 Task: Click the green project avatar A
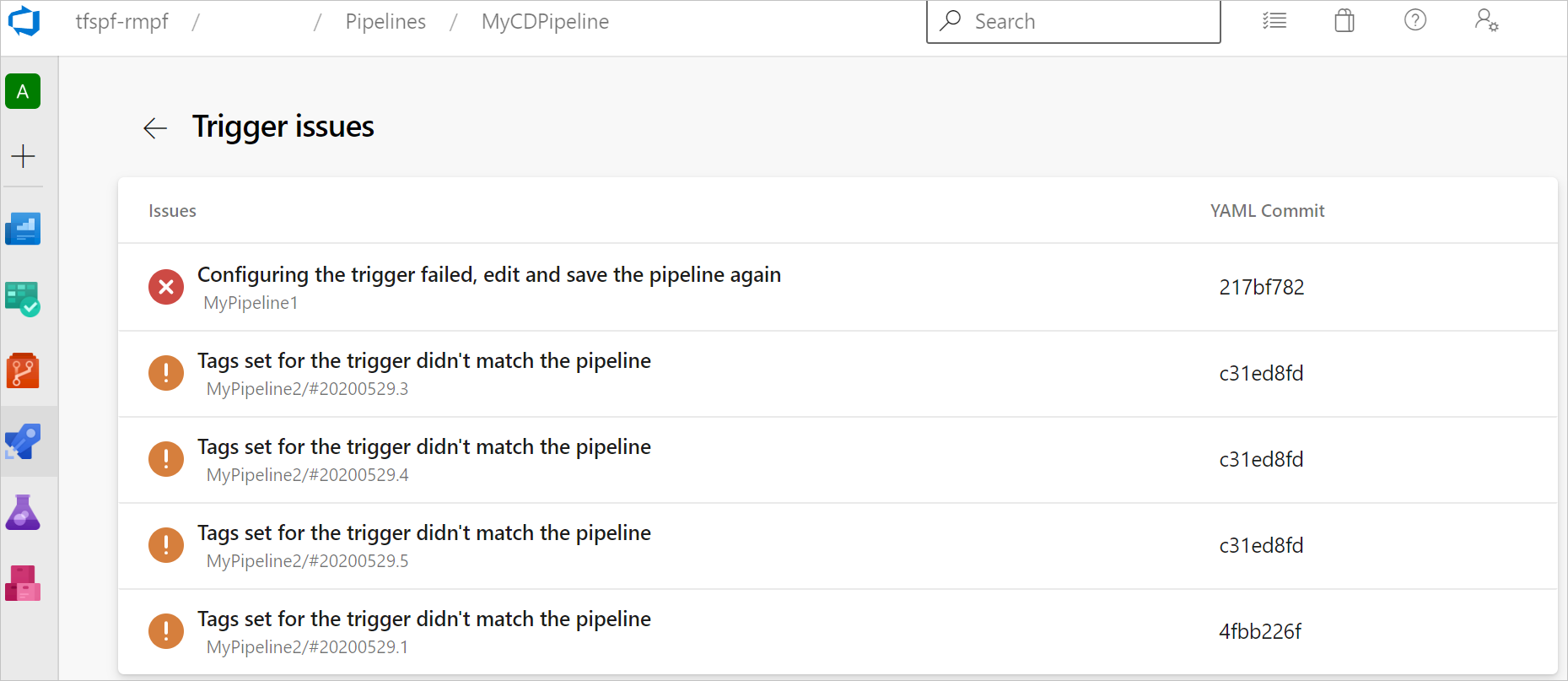(x=23, y=91)
